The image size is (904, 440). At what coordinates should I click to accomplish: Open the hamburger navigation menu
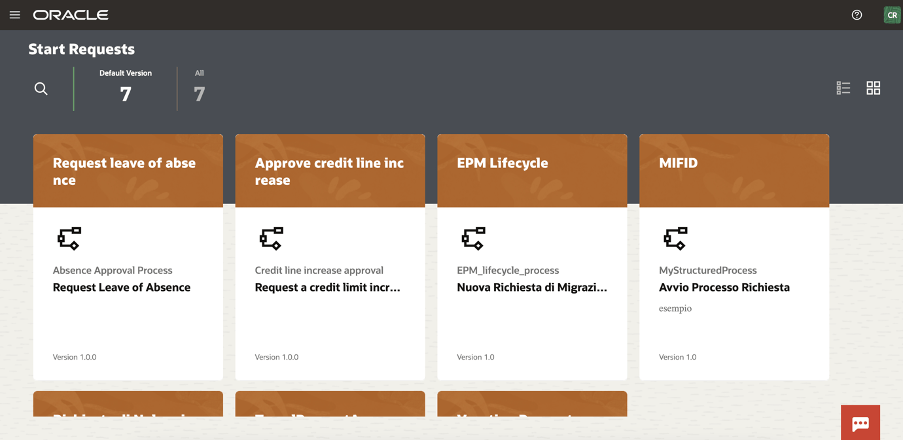pos(14,15)
